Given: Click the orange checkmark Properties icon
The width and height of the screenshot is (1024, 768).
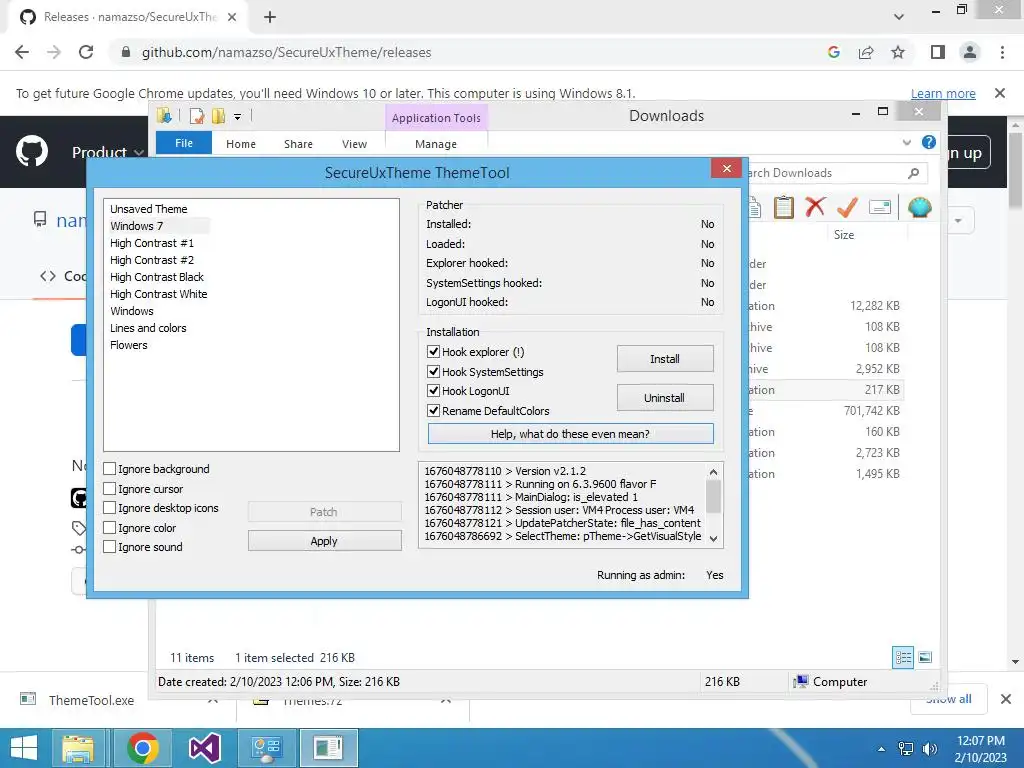Looking at the screenshot, I should click(x=847, y=208).
